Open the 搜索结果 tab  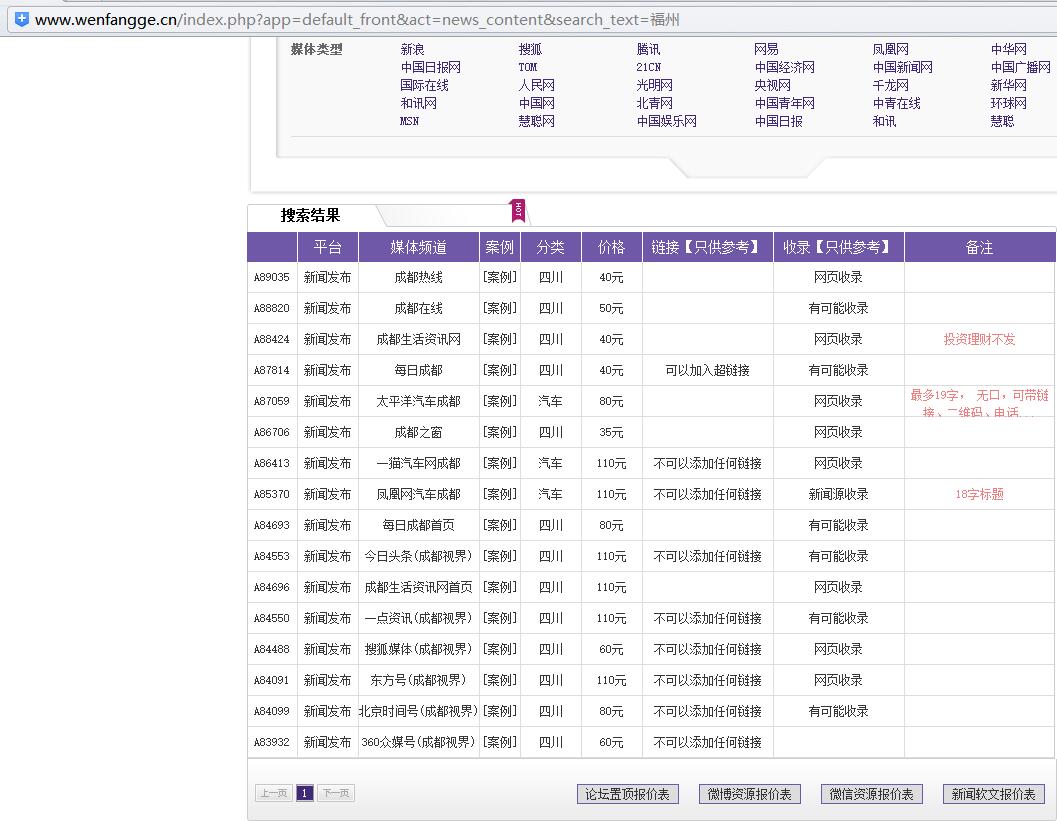[x=311, y=216]
